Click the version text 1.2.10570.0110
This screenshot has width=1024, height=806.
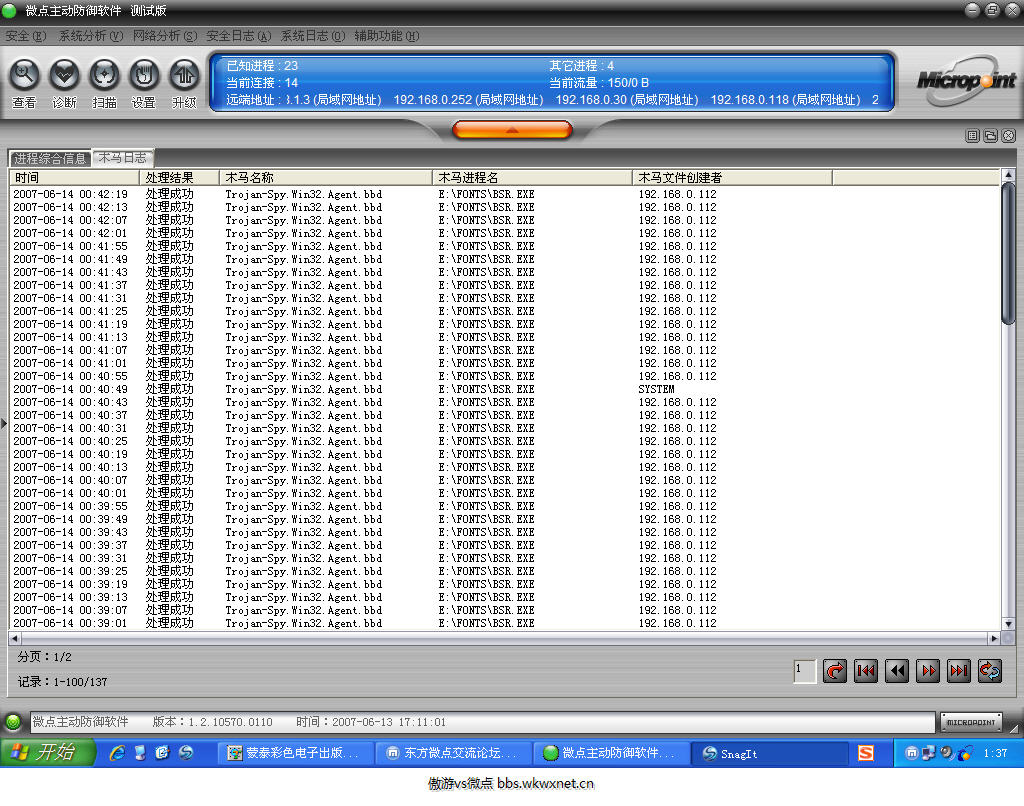(231, 722)
